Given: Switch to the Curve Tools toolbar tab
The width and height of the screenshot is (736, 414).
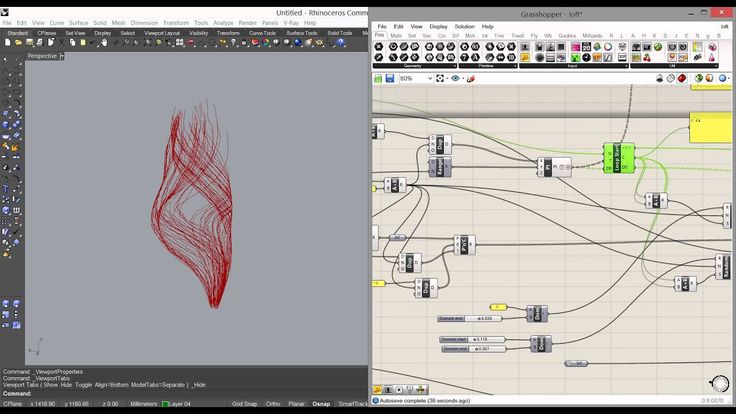Looking at the screenshot, I should (x=263, y=32).
